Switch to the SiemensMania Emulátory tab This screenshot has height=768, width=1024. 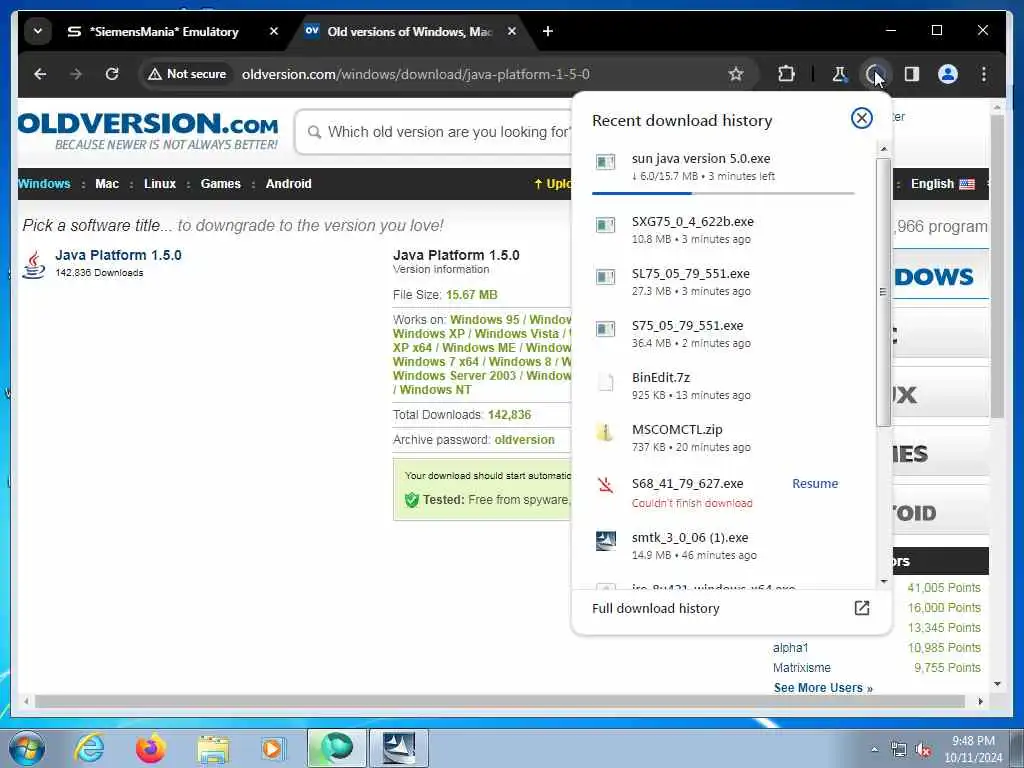(x=165, y=31)
